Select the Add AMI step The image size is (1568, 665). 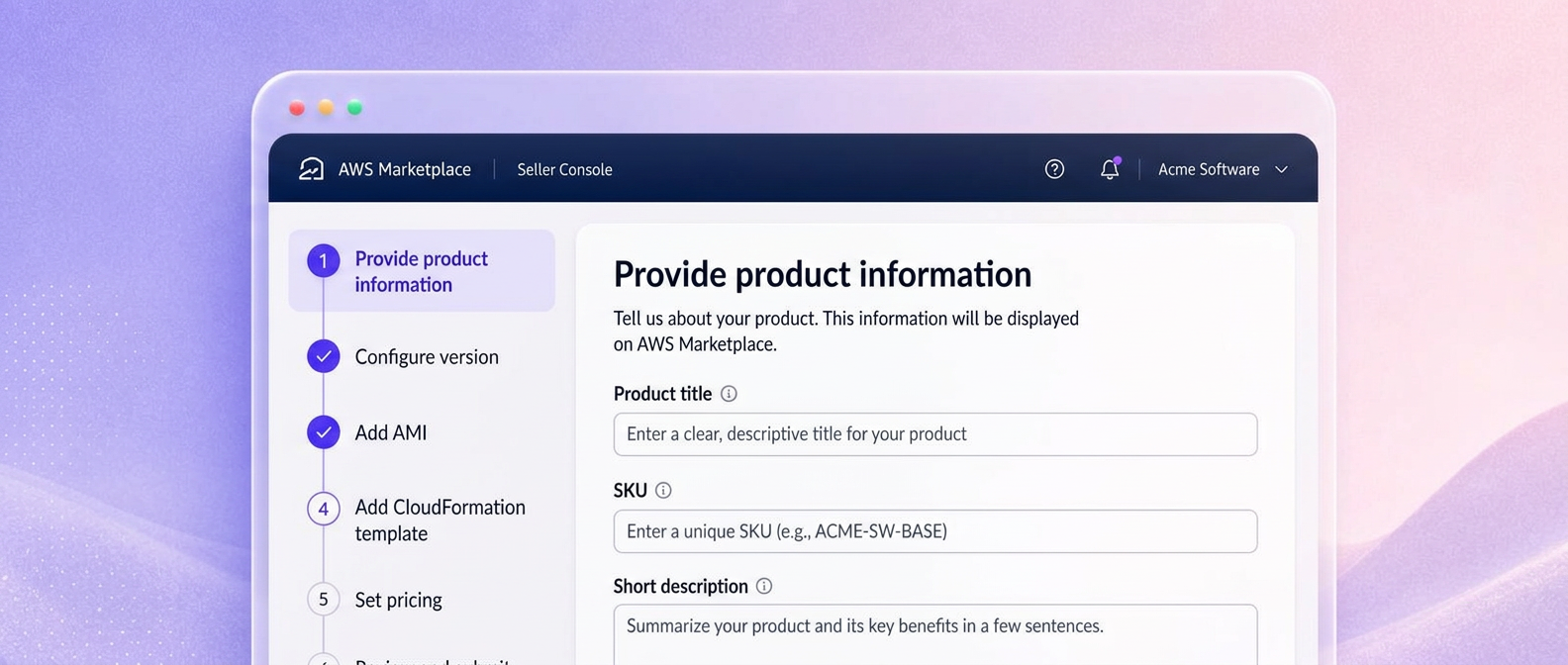click(391, 432)
